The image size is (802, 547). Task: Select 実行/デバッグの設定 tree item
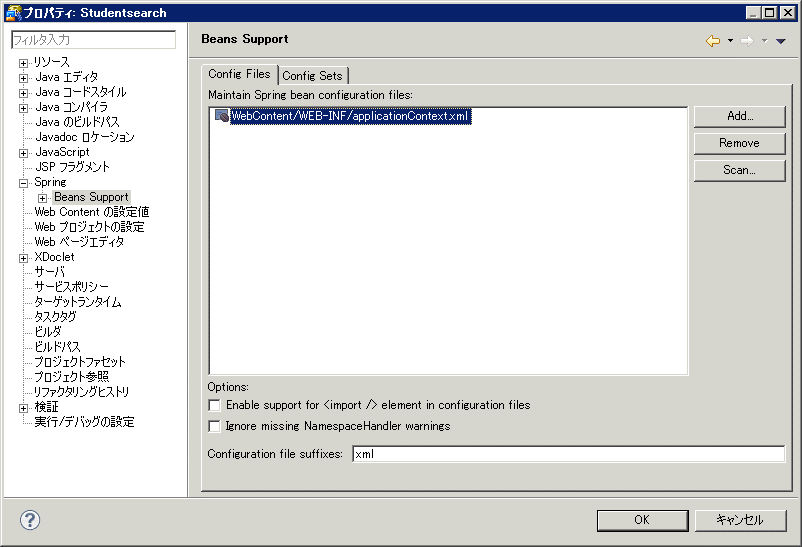84,422
